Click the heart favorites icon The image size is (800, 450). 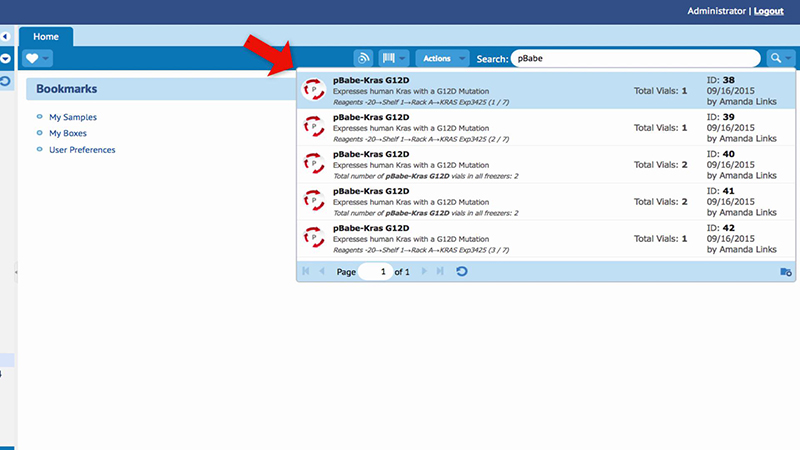[32, 58]
